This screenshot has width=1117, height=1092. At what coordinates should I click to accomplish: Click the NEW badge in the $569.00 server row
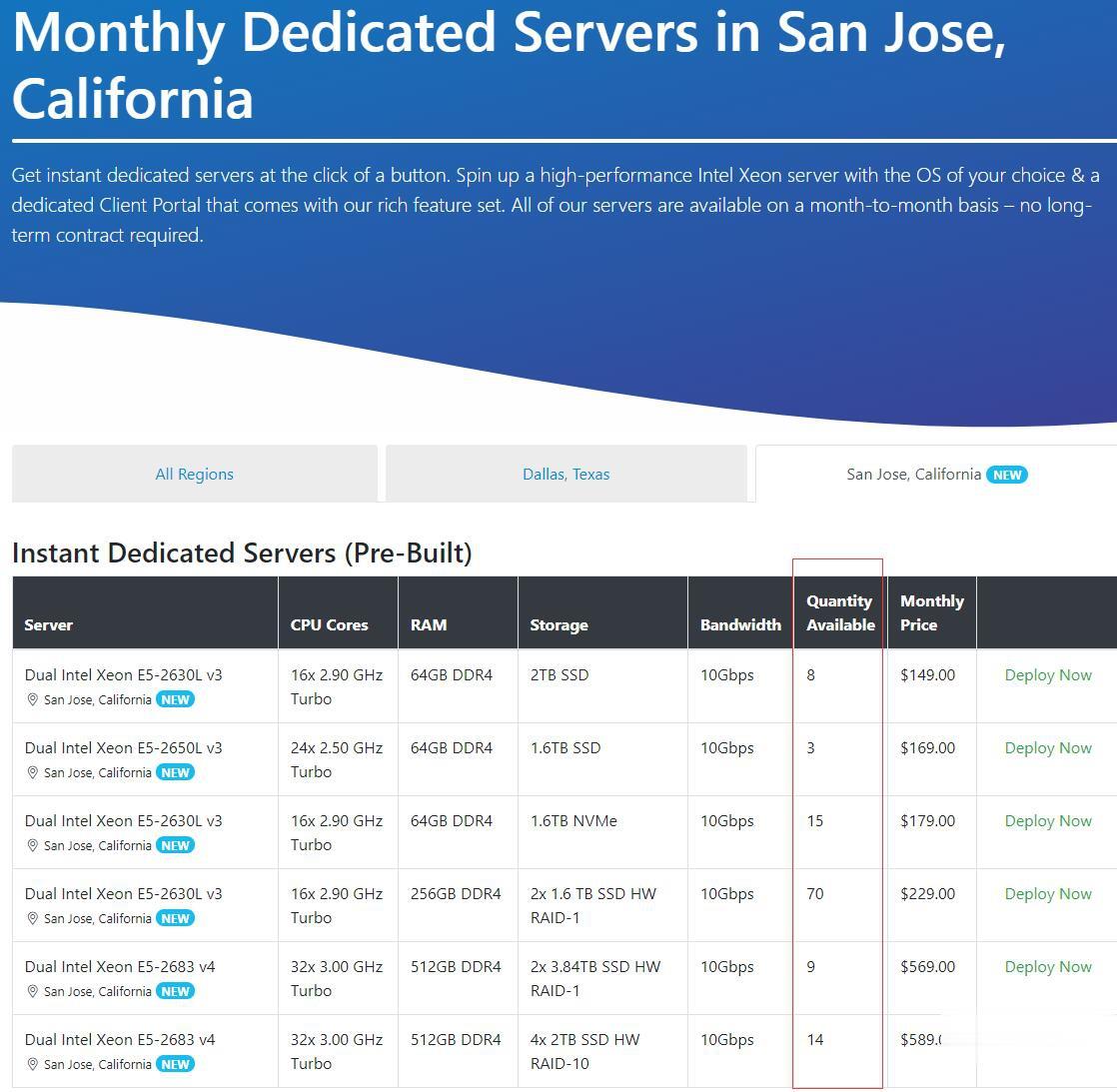coord(175,991)
